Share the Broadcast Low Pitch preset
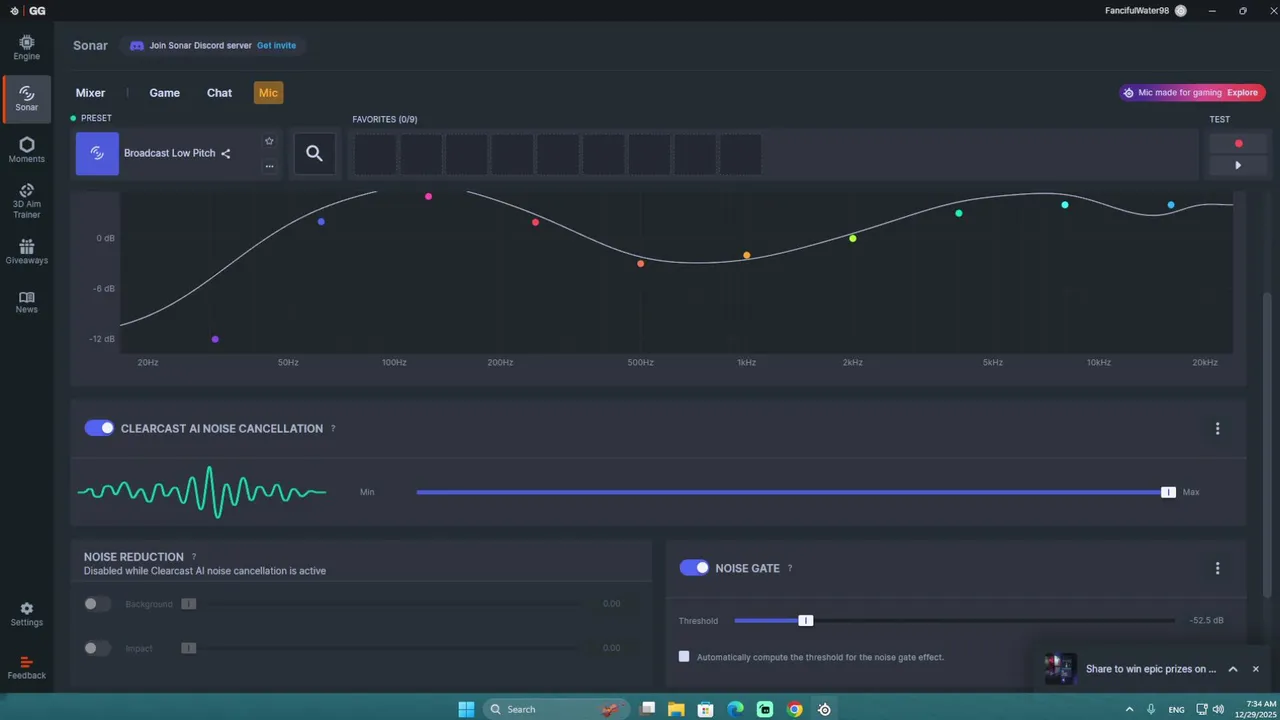 pos(226,154)
